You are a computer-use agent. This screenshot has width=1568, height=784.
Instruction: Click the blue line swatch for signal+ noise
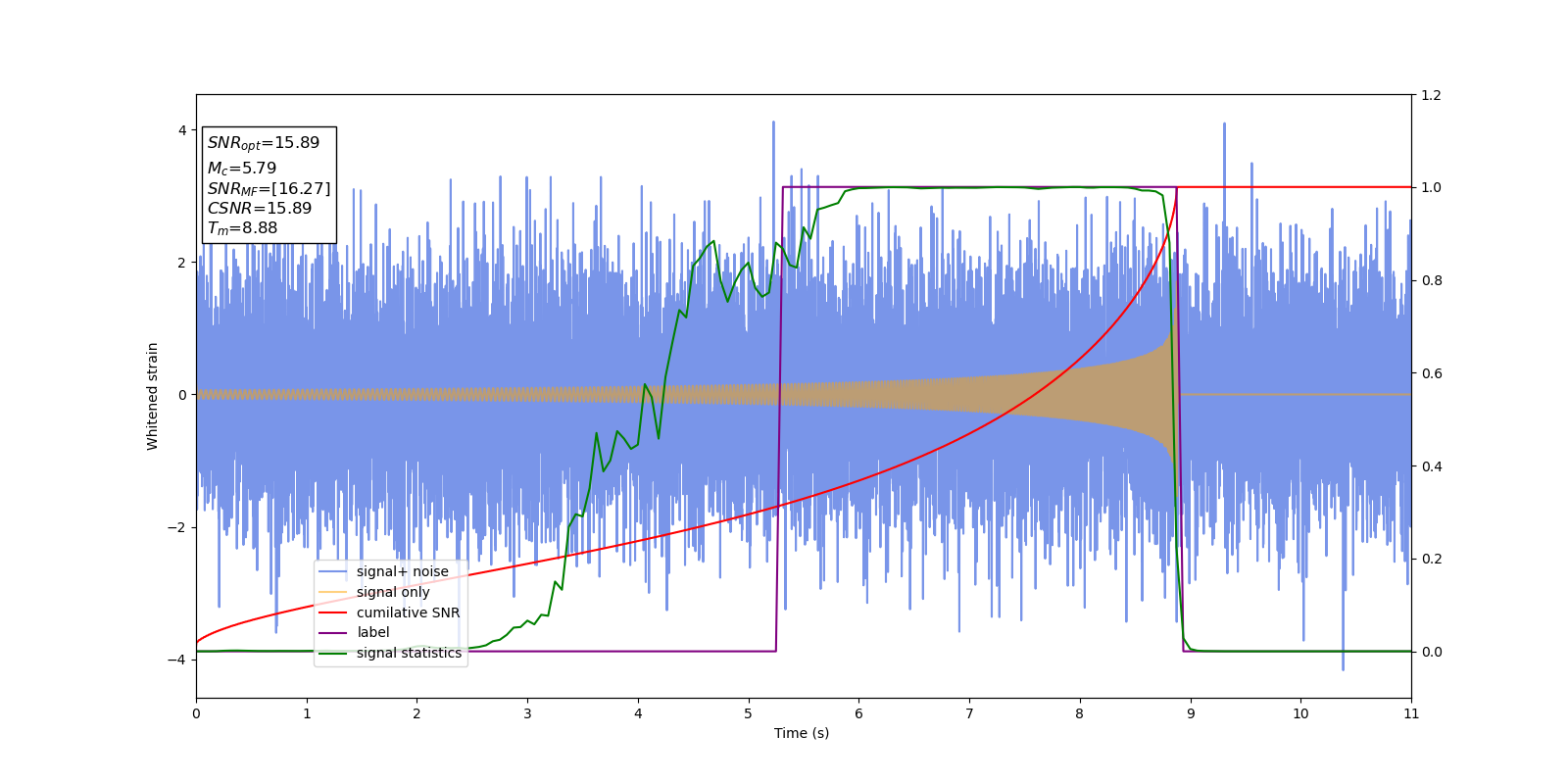click(x=333, y=572)
